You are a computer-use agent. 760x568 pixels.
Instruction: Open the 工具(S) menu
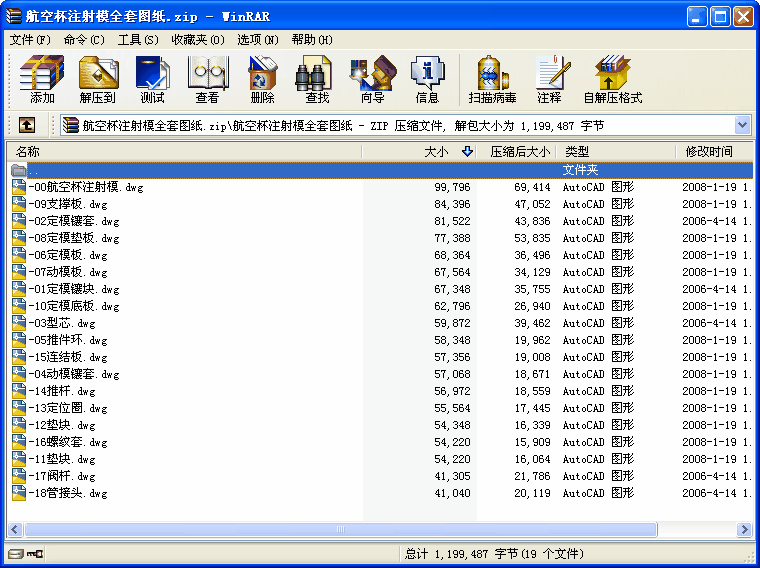(138, 40)
